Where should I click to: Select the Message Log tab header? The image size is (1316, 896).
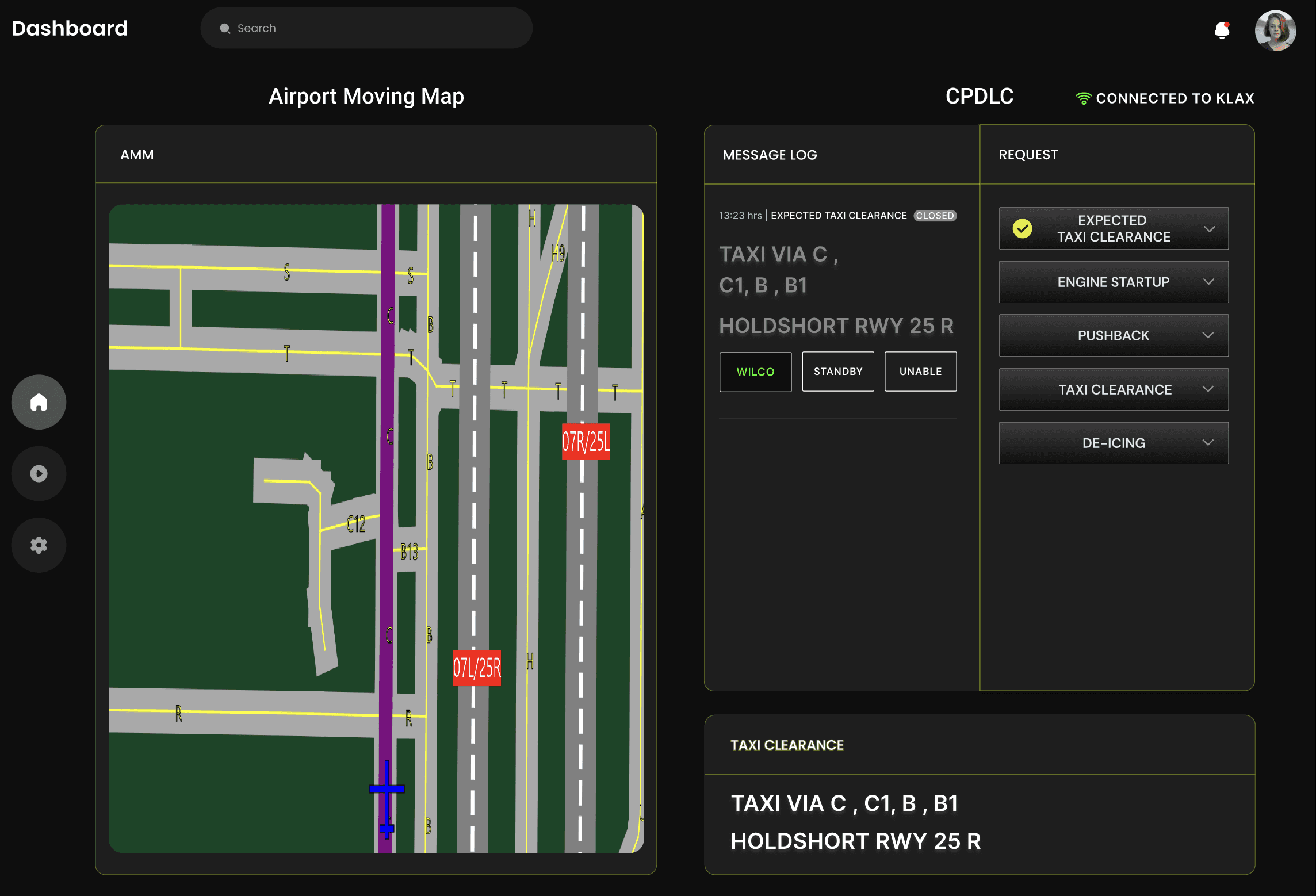(x=770, y=155)
